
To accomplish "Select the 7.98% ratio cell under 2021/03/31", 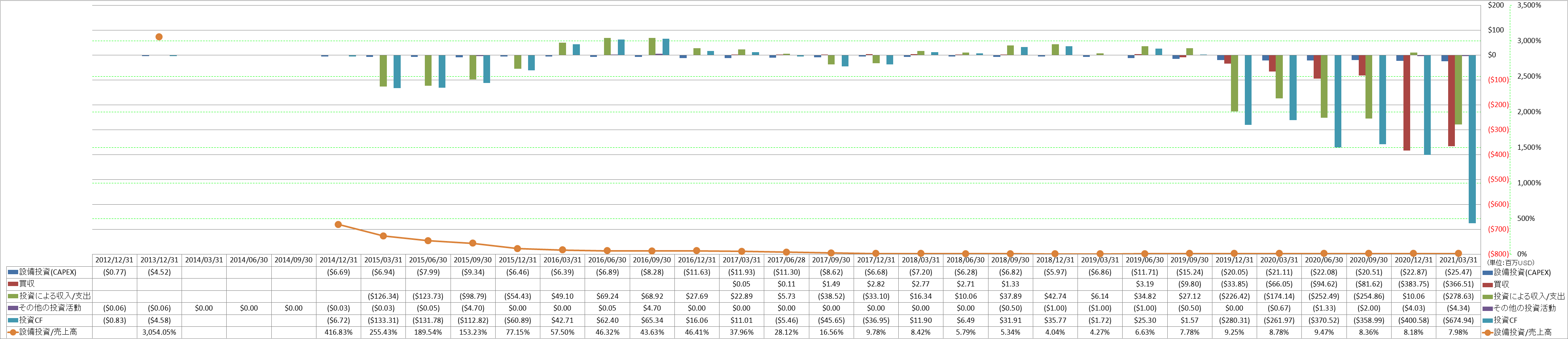I will coord(1459,332).
